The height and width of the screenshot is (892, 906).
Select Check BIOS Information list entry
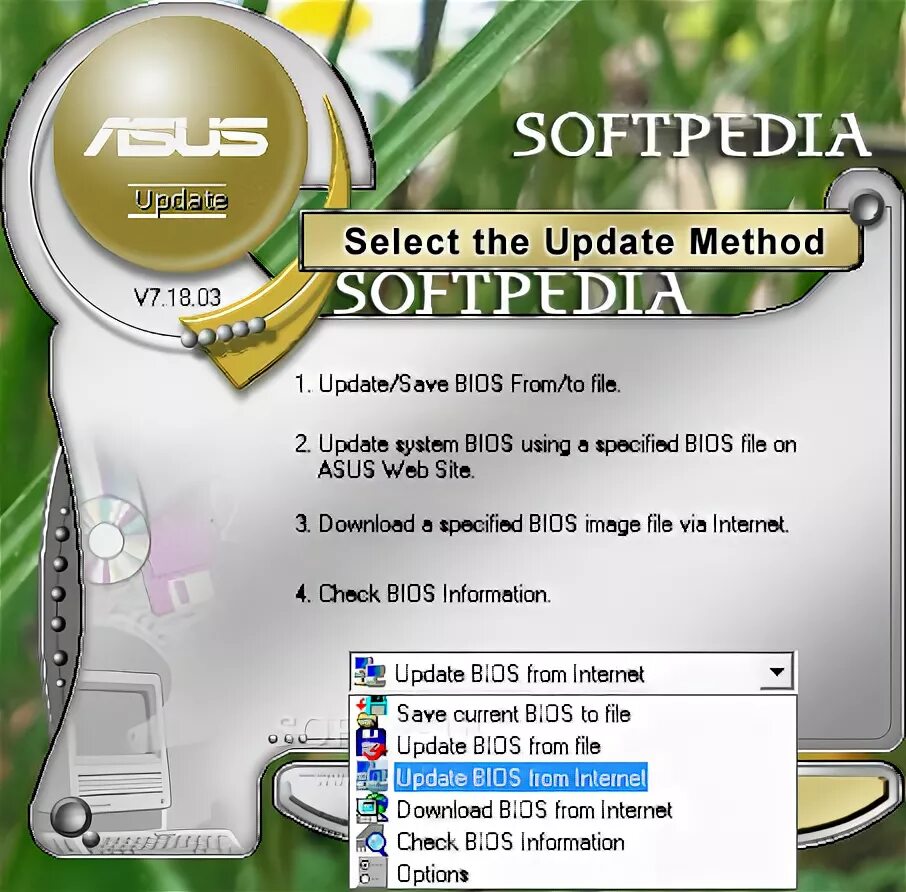pyautogui.click(x=511, y=842)
